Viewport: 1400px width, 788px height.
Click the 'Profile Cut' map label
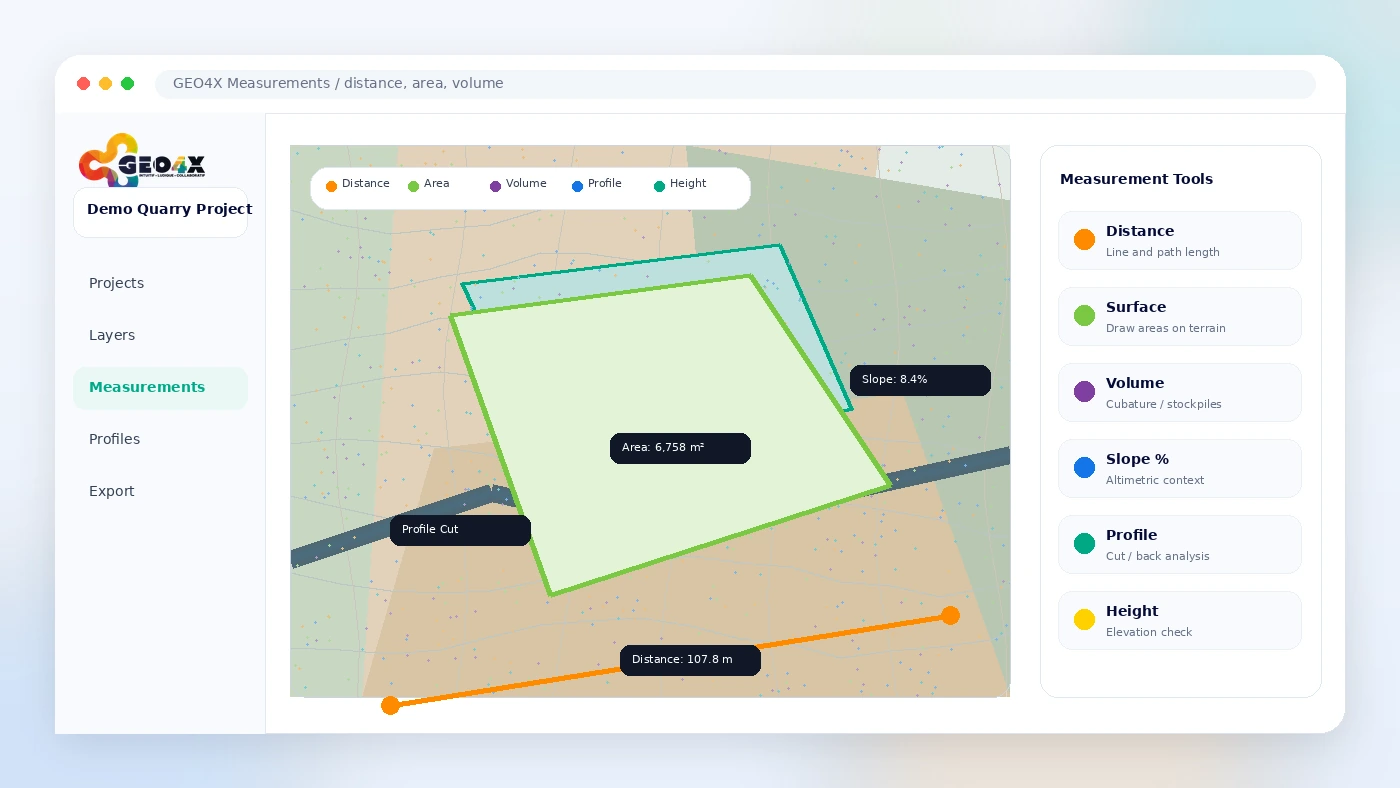(460, 530)
